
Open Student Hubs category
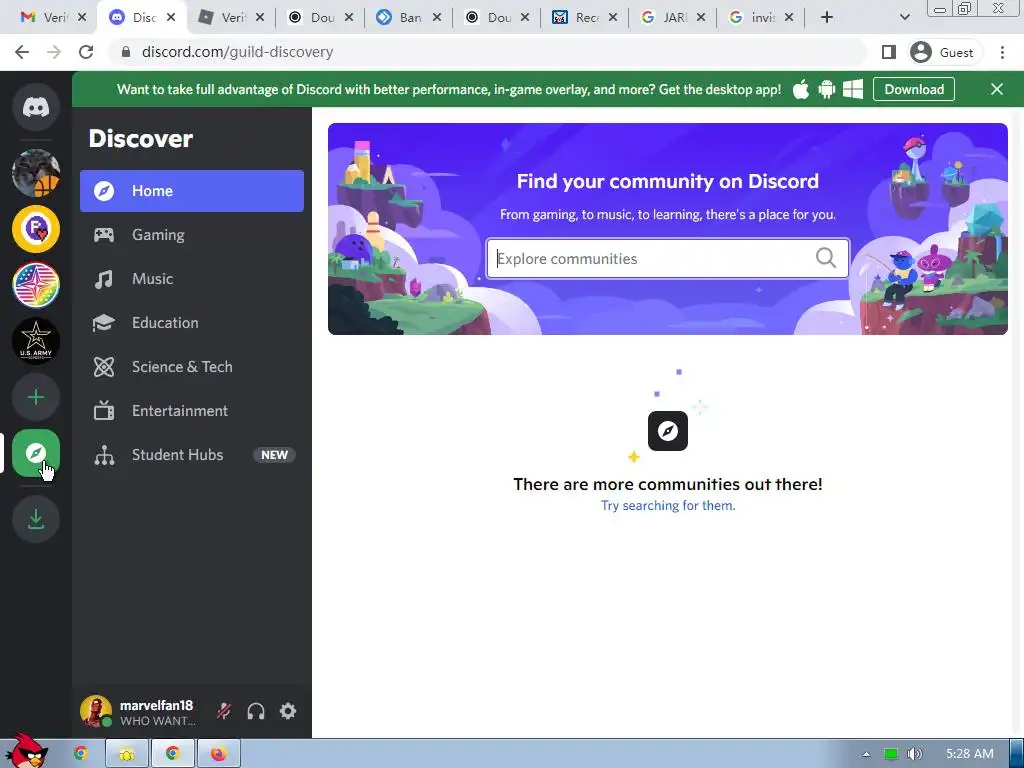pos(192,455)
